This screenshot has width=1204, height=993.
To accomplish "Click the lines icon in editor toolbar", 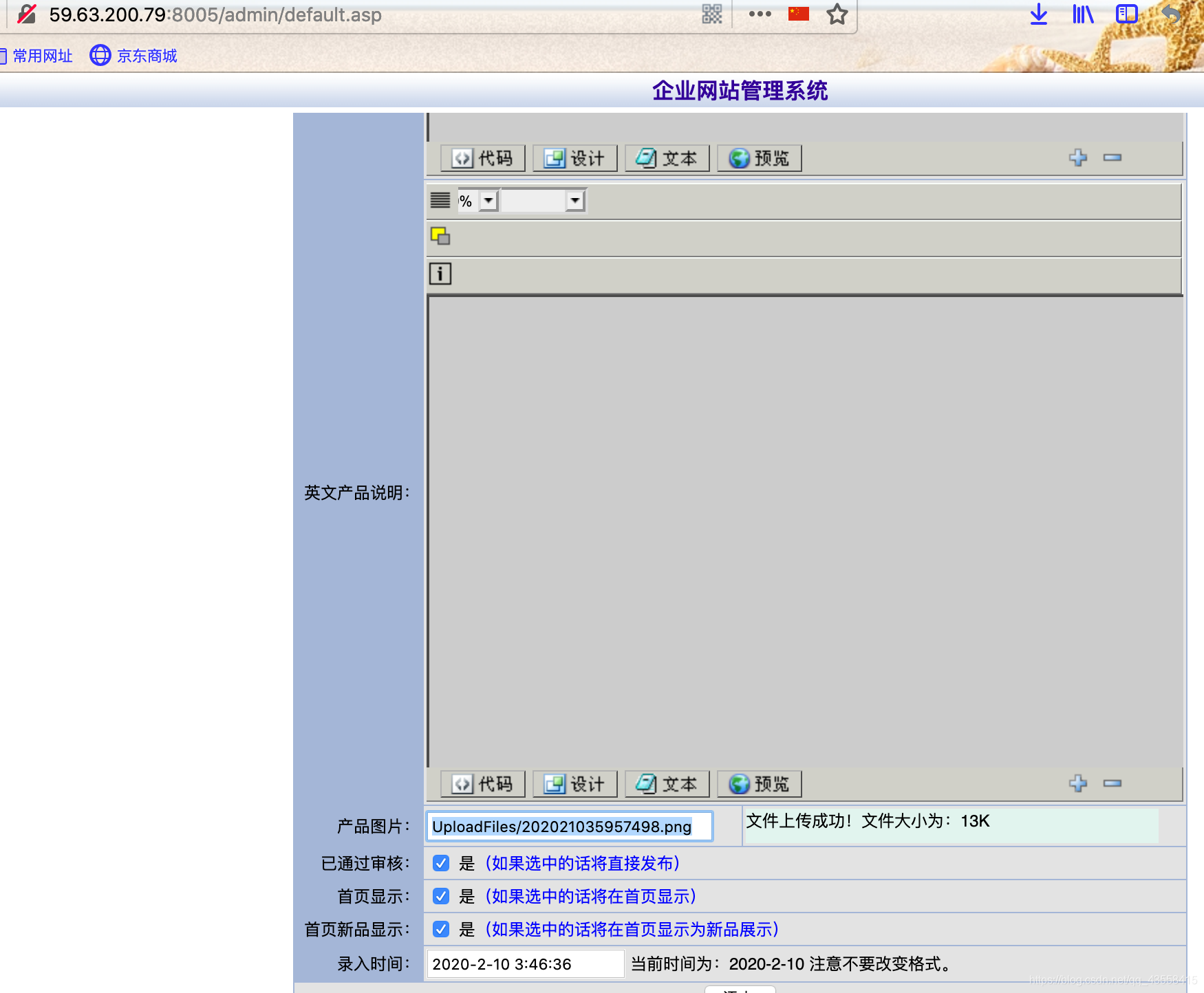I will (x=440, y=201).
